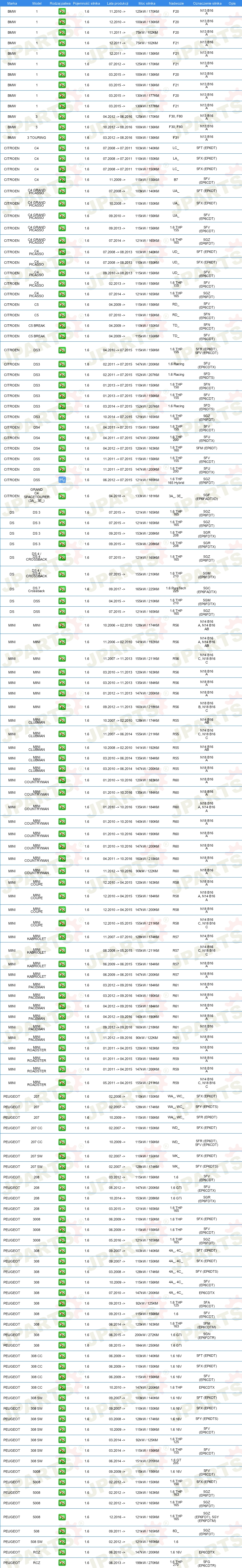Viewport: 242px width, 1568px height.
Task: Click fuel icon for MINI CLUBMAN 141kW/192KM
Action: [62, 748]
